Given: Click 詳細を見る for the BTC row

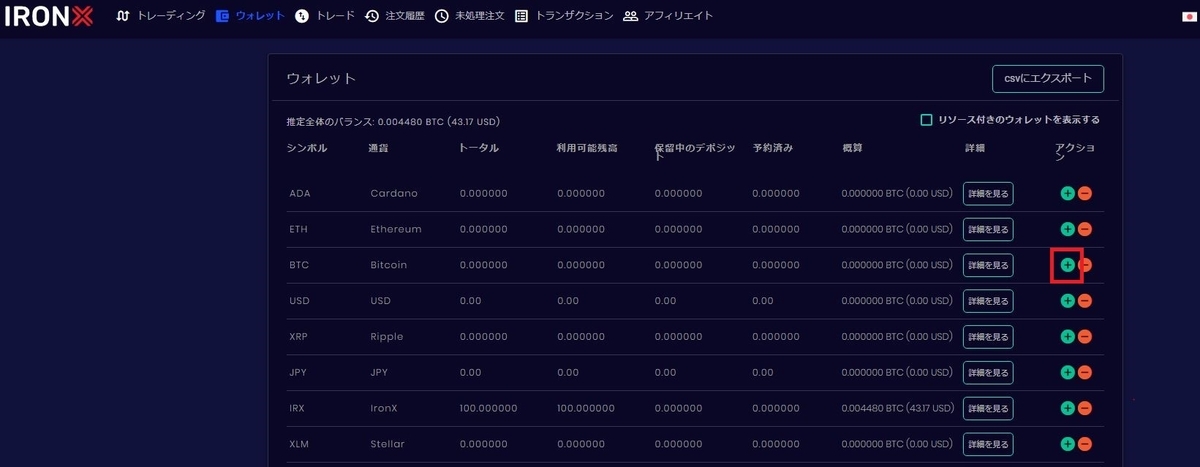Looking at the screenshot, I should [988, 265].
